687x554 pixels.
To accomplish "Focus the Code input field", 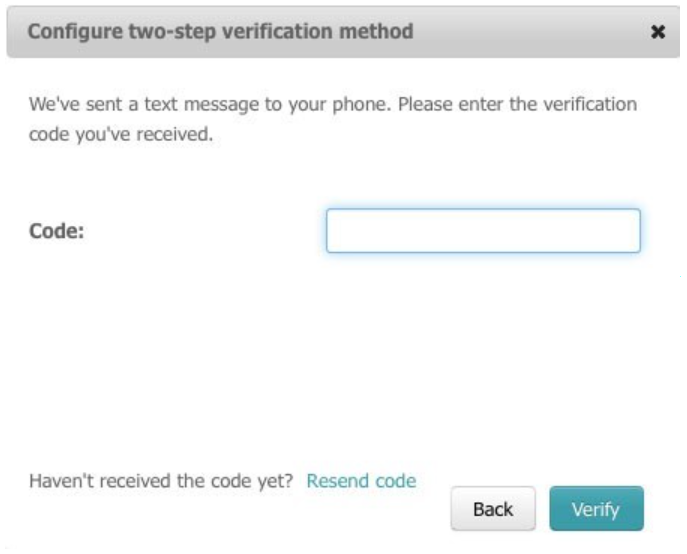I will coord(483,231).
